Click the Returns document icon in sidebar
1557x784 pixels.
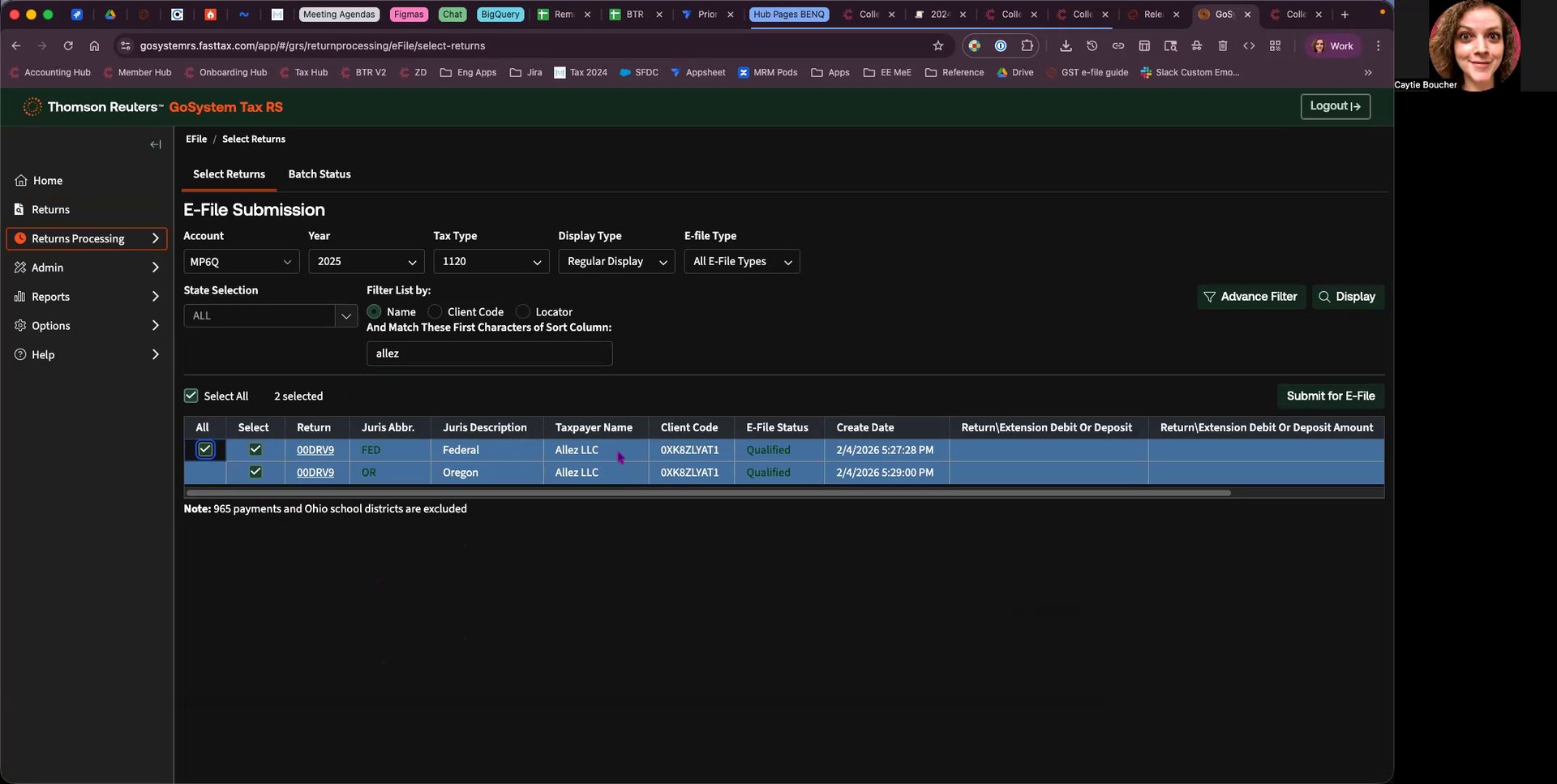coord(19,209)
